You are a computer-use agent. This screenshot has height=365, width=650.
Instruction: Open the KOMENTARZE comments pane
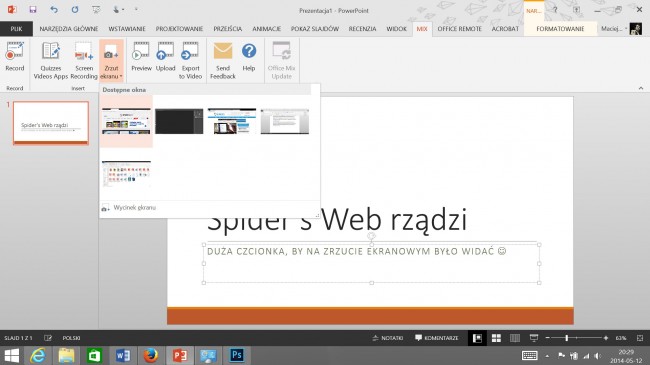pos(437,338)
